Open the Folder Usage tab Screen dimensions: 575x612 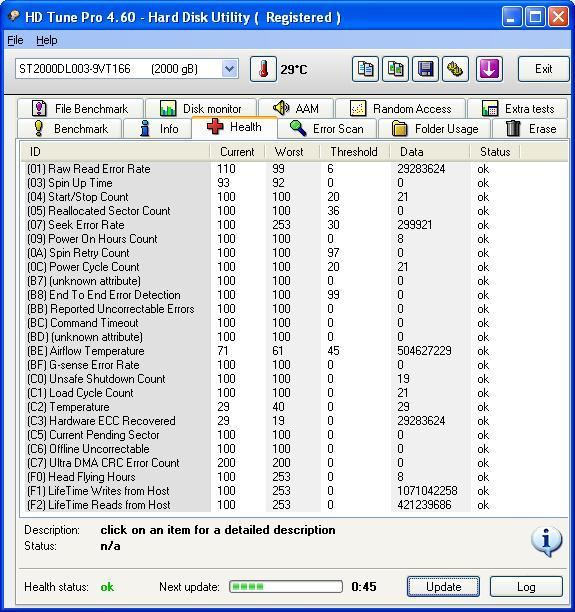coord(434,128)
